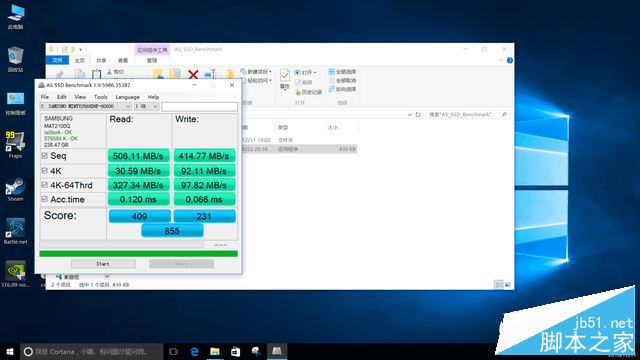
Task: Collapse the Explorer ribbon chevron
Action: (x=501, y=60)
